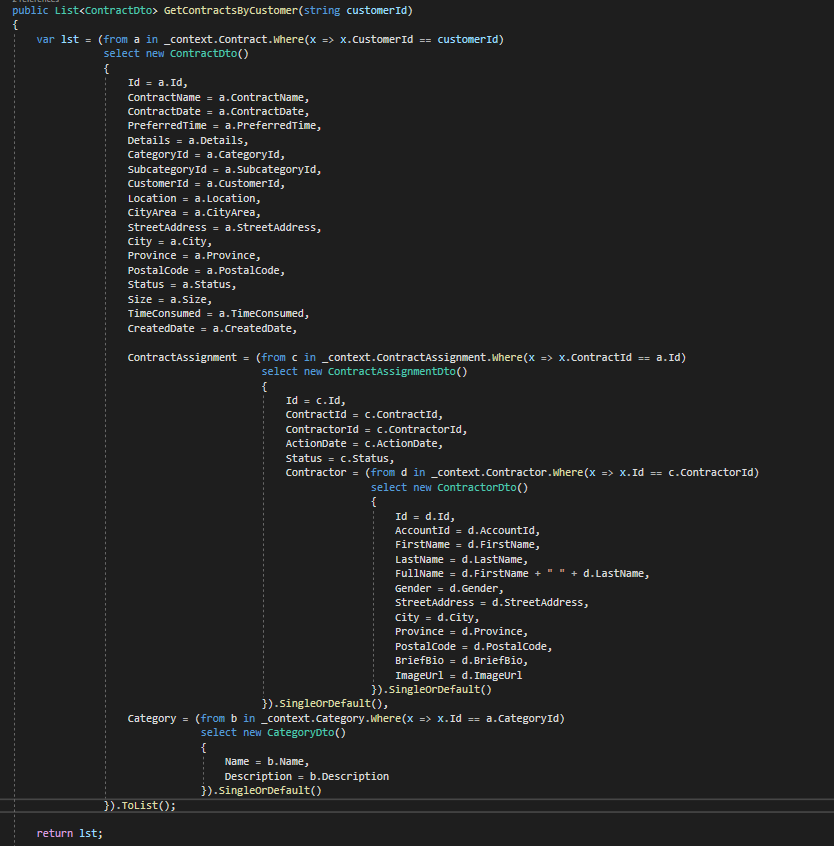Click the 'ActionDate = c.ActionDate,' line
834x846 pixels.
(364, 444)
